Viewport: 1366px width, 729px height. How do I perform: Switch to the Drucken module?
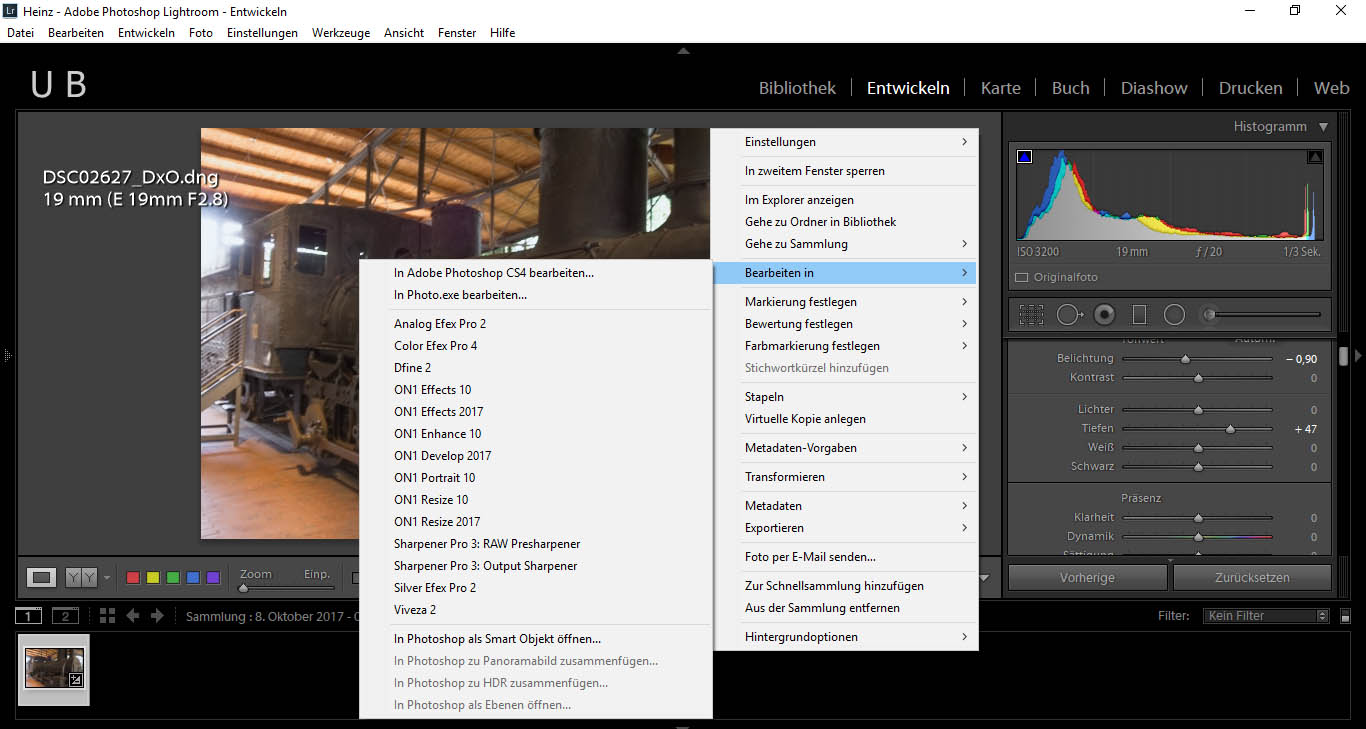tap(1250, 88)
